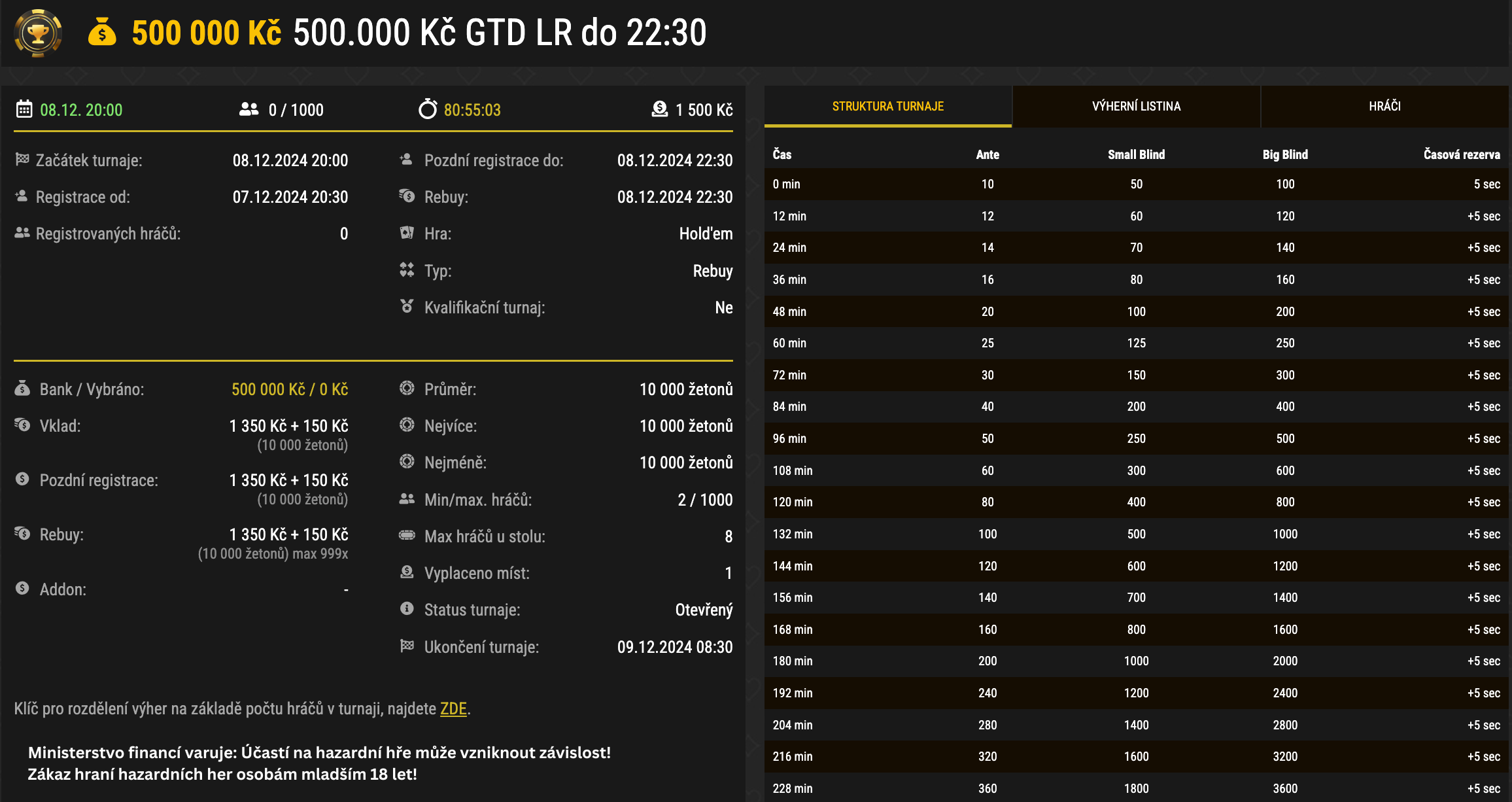This screenshot has height=802, width=1512.
Task: Click the person icon beside Registrace od
Action: pos(22,196)
